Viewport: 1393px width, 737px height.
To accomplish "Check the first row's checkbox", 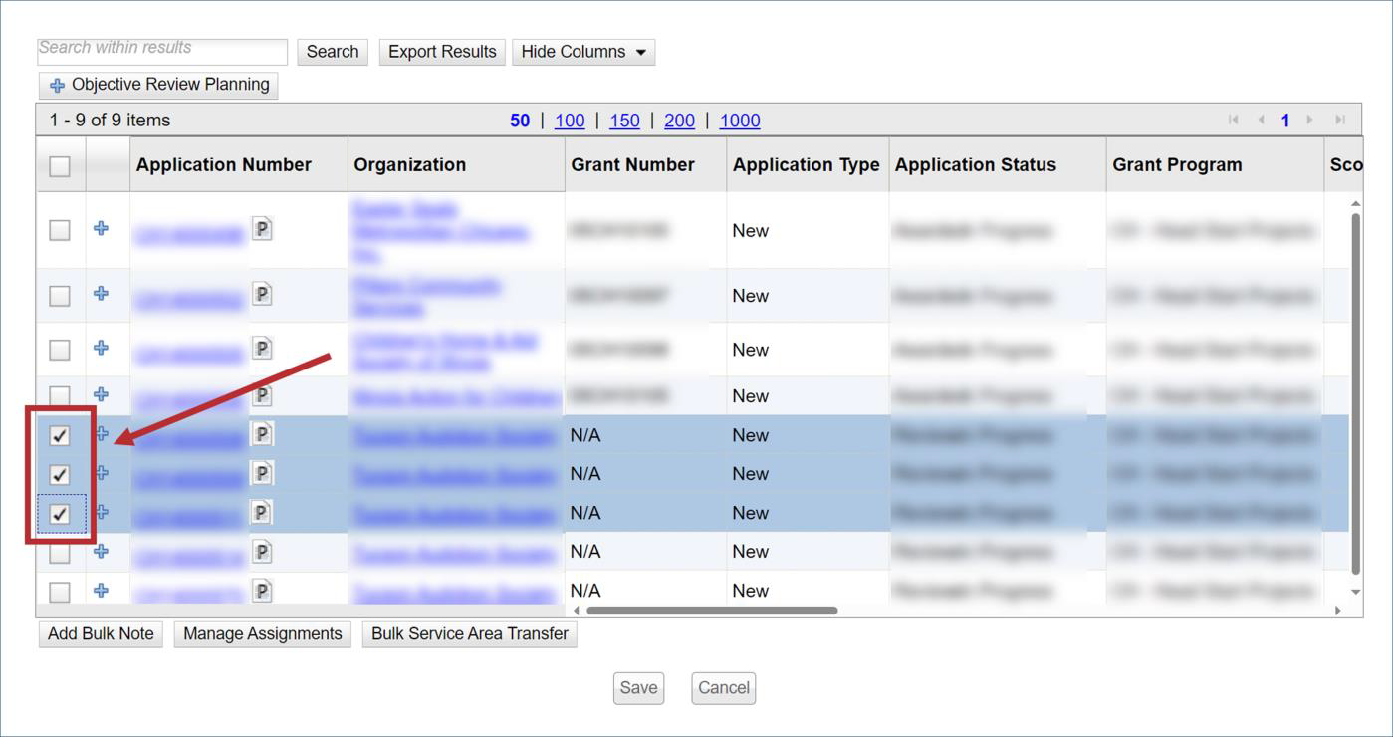I will [x=60, y=230].
